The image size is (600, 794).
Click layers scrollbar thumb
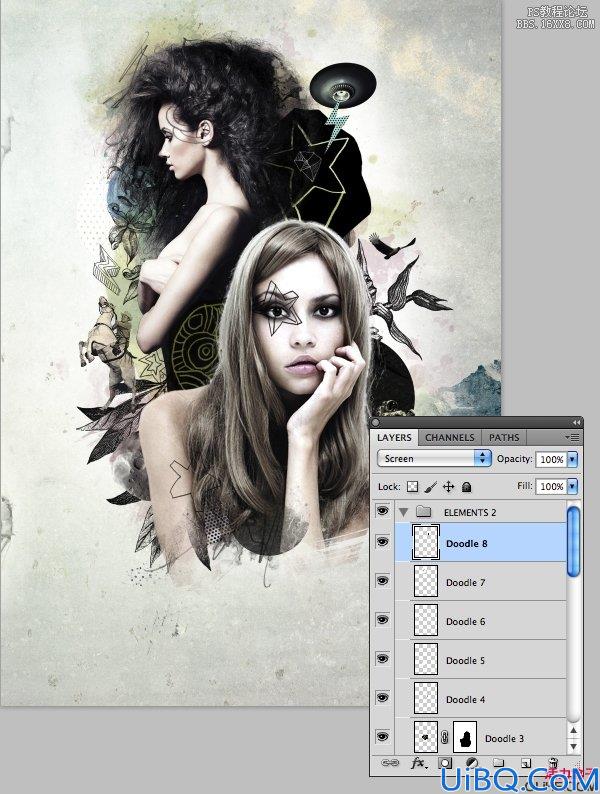click(573, 541)
